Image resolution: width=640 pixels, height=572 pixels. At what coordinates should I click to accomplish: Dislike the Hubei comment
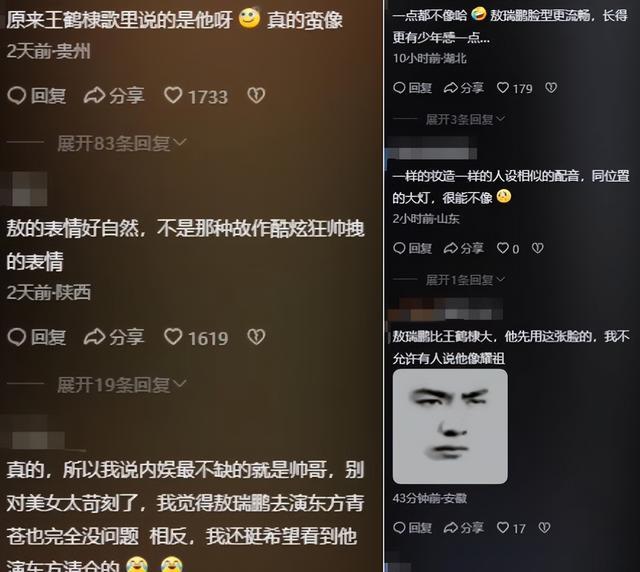pyautogui.click(x=551, y=88)
